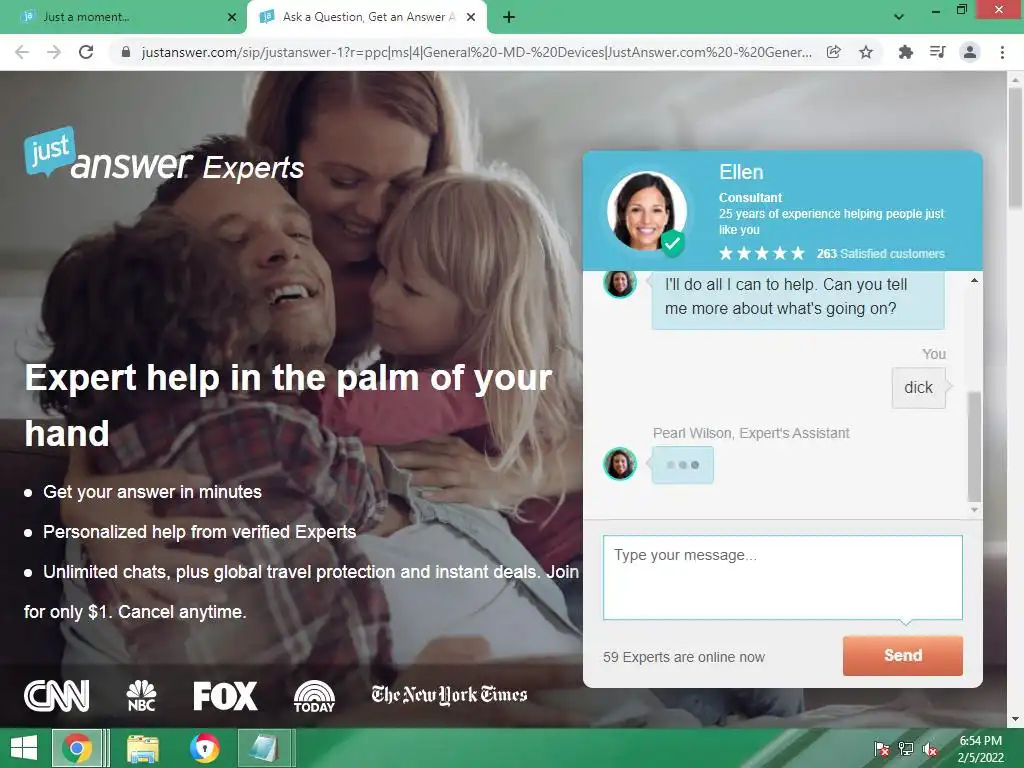Click 'Personalized help from verified Experts' bullet
The height and width of the screenshot is (768, 1024).
point(199,532)
